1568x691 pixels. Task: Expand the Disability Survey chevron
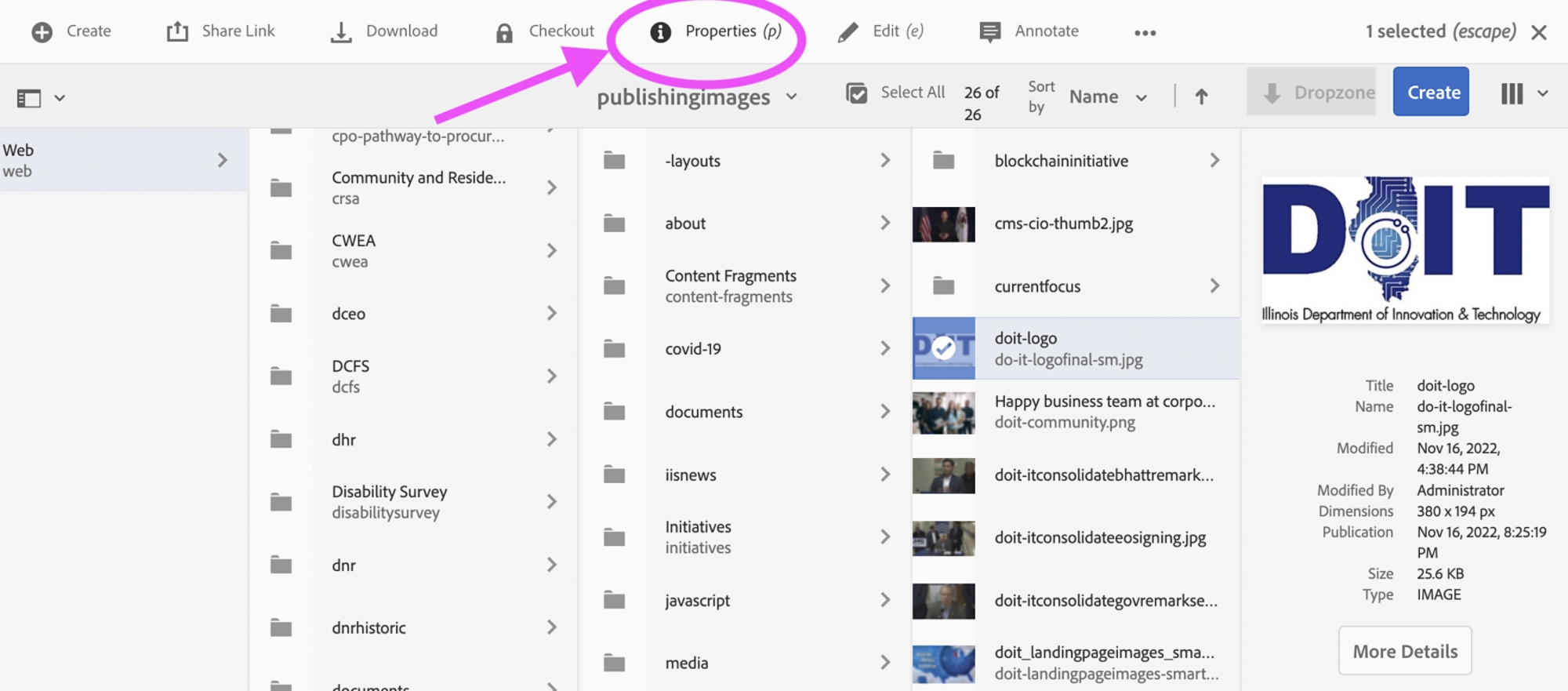click(x=552, y=502)
